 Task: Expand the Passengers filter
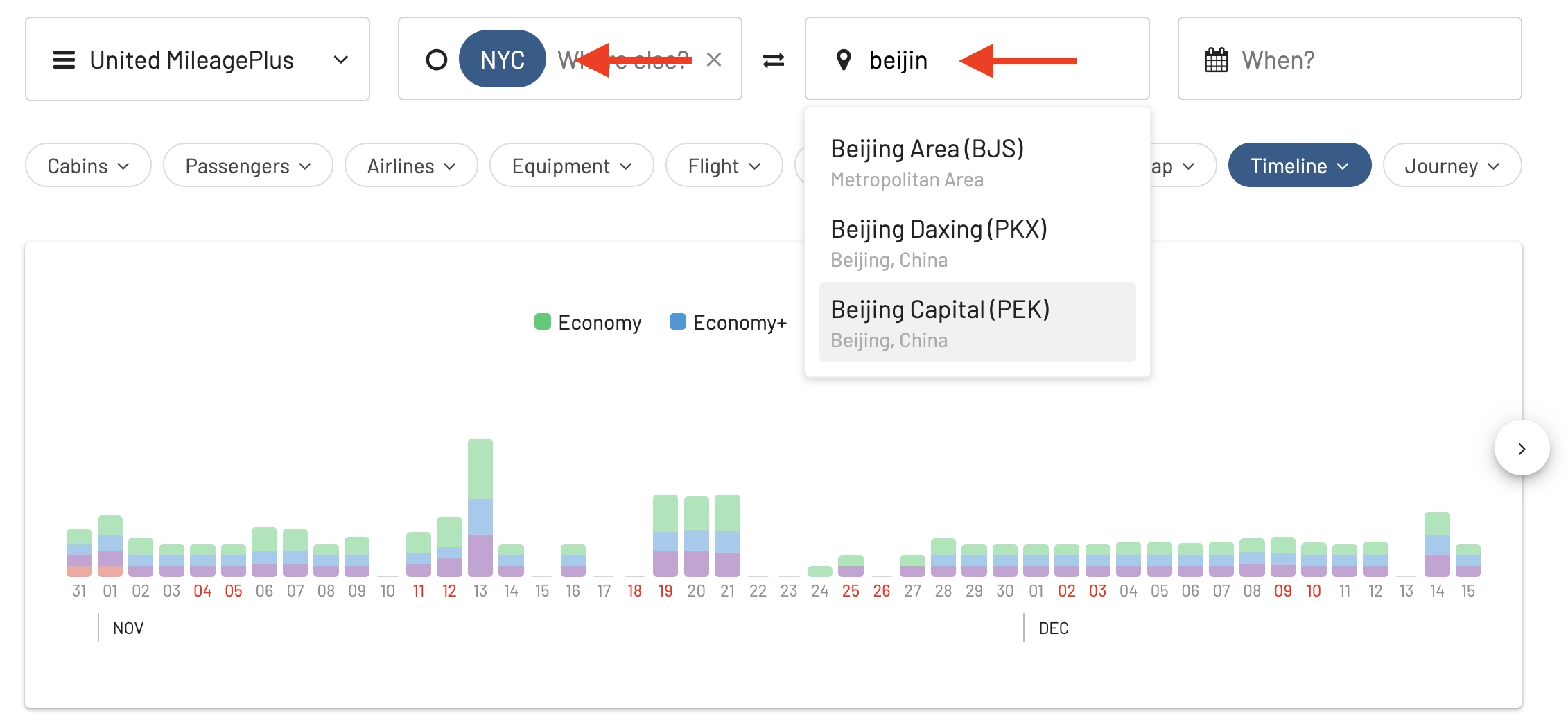pos(248,166)
